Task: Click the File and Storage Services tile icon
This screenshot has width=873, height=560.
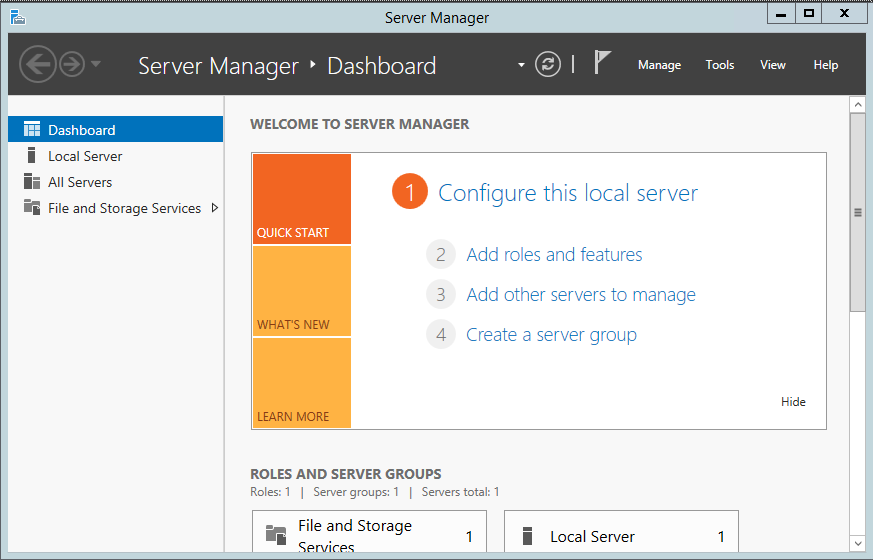Action: (275, 535)
